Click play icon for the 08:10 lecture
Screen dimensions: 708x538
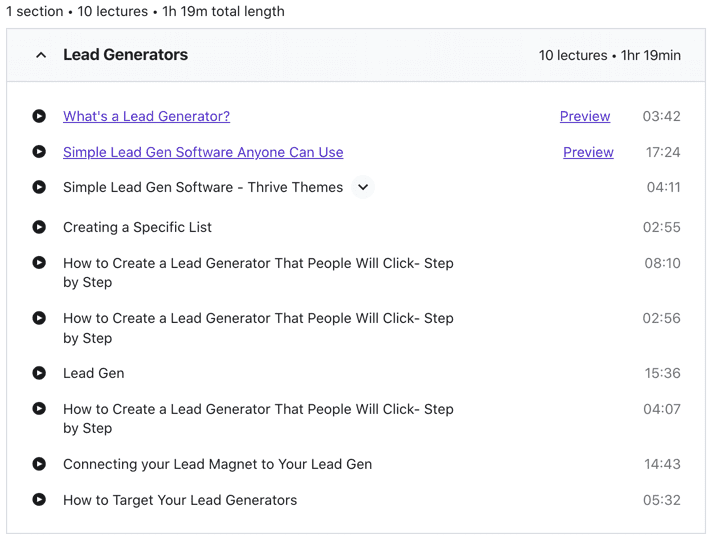pyautogui.click(x=39, y=262)
